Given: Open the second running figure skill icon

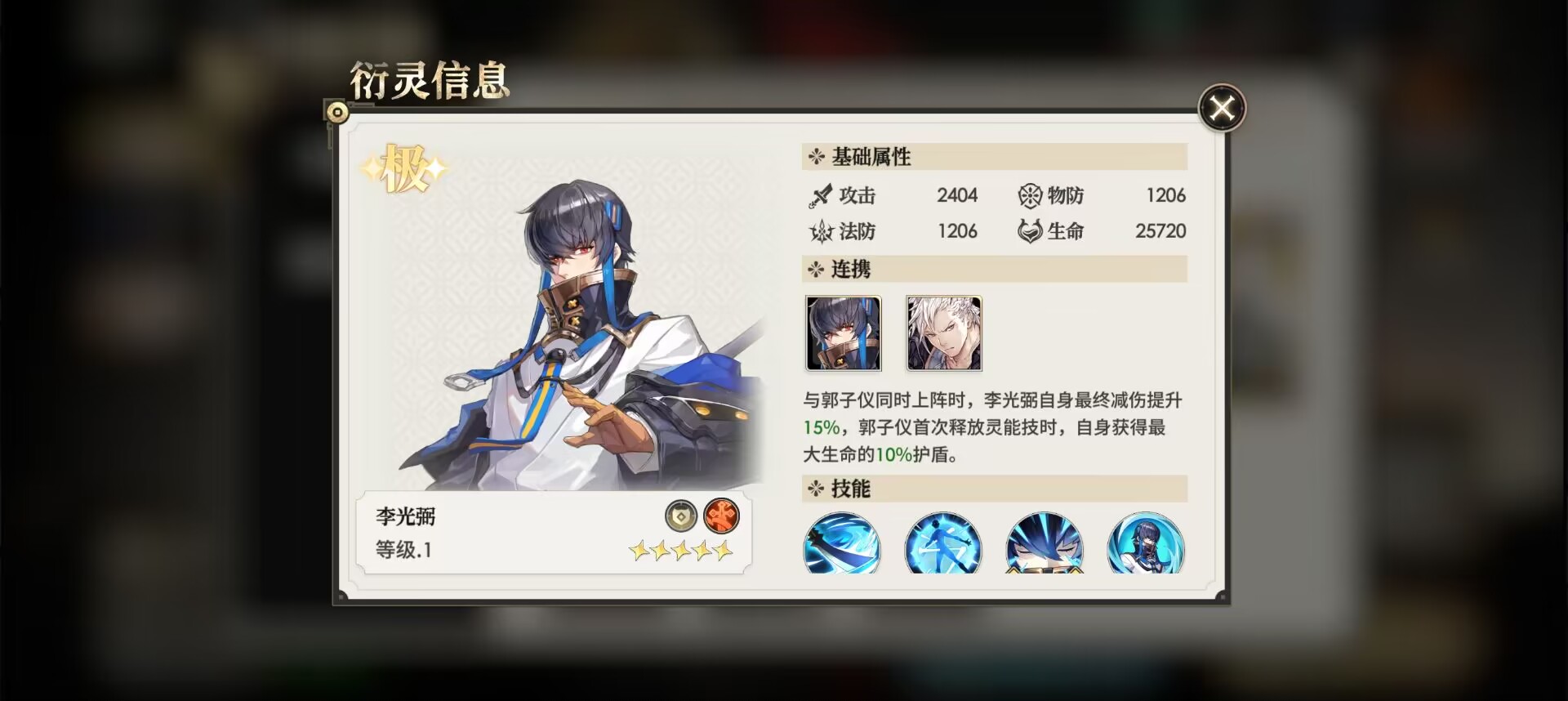Looking at the screenshot, I should tap(943, 543).
